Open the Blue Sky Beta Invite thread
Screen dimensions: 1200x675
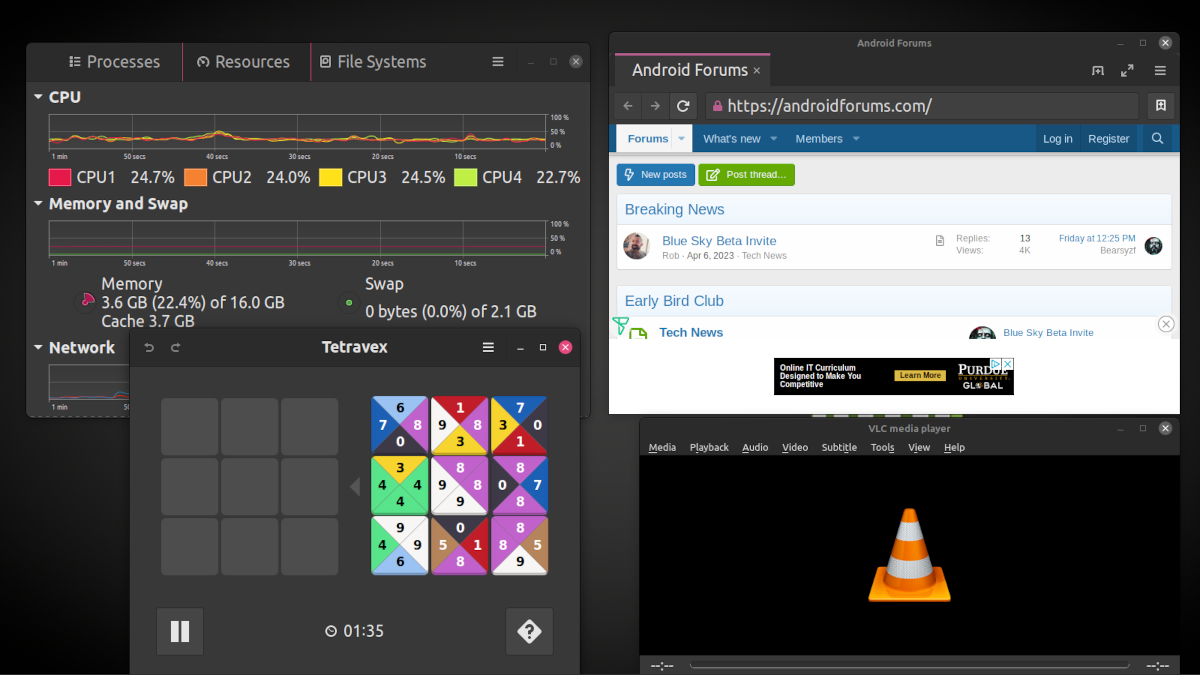pyautogui.click(x=718, y=241)
